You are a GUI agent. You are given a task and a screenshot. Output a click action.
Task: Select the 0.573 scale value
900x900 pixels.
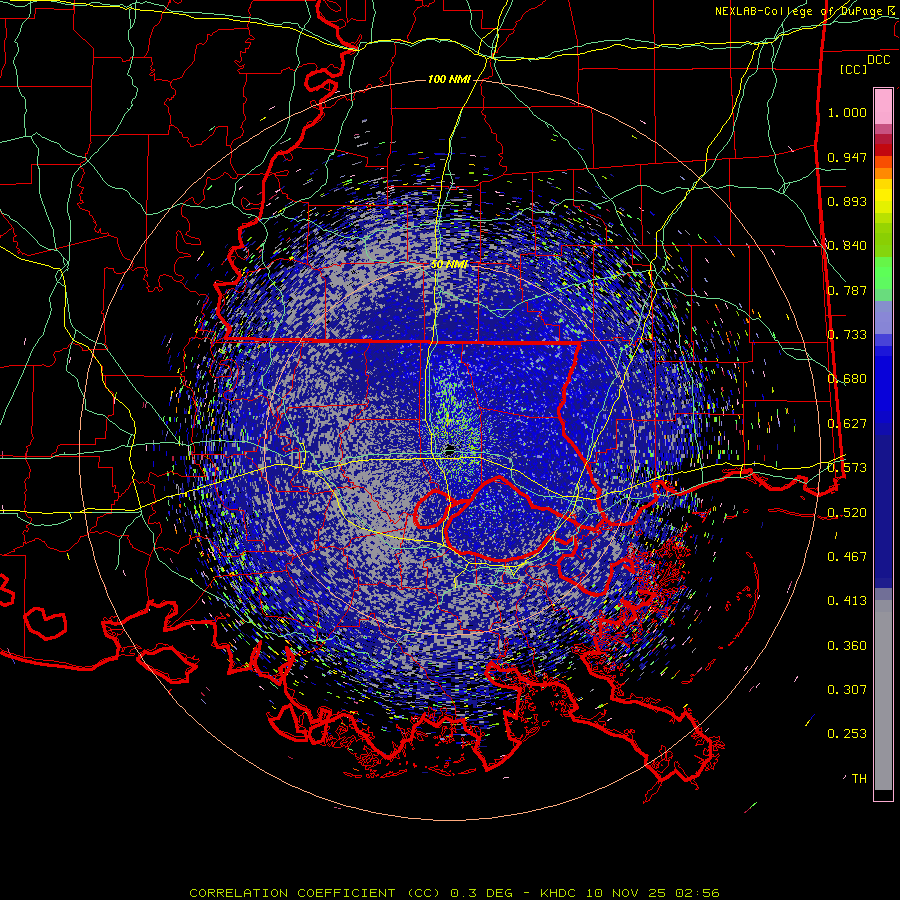click(x=847, y=468)
